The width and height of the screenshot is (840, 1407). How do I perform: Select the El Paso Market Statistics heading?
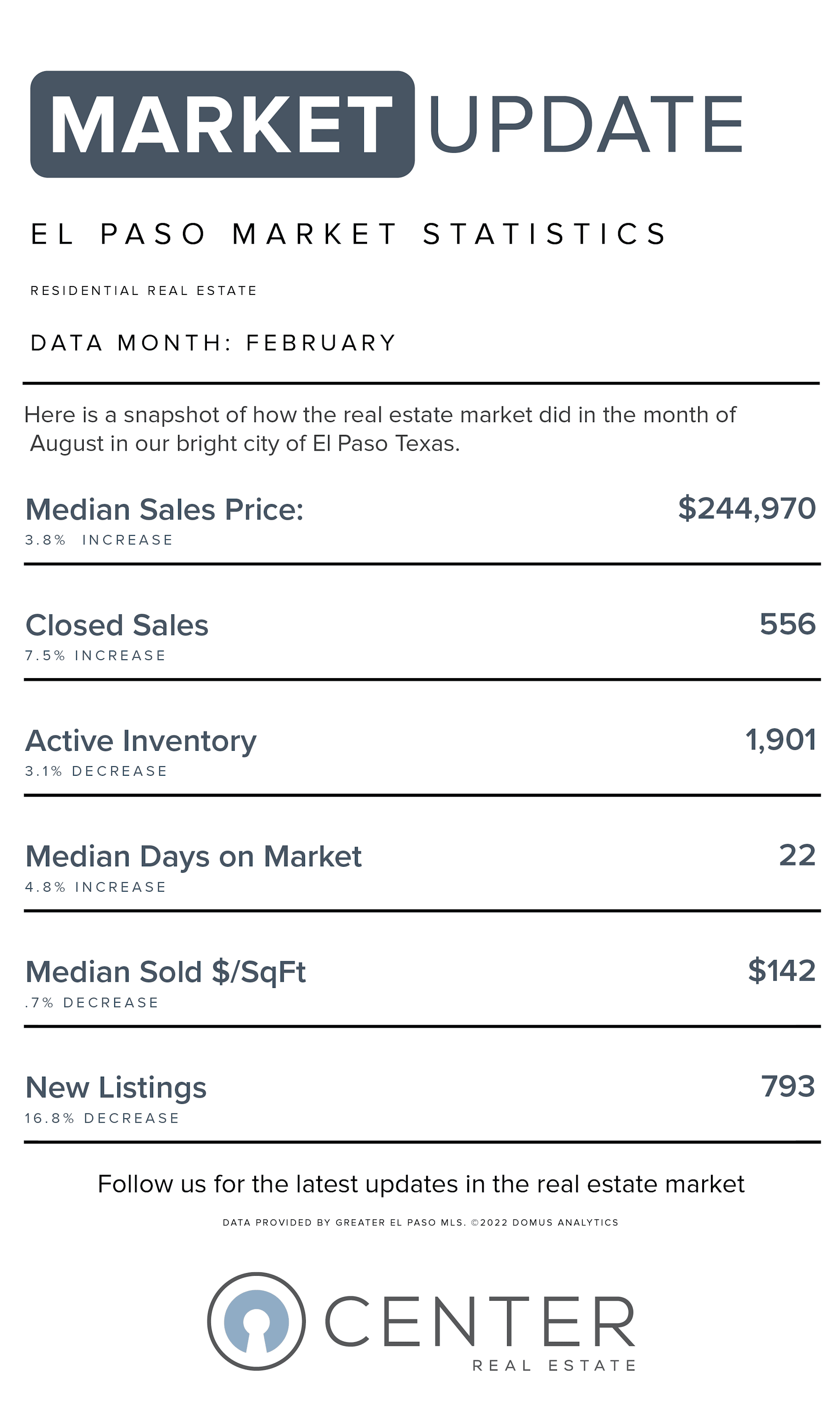point(349,234)
